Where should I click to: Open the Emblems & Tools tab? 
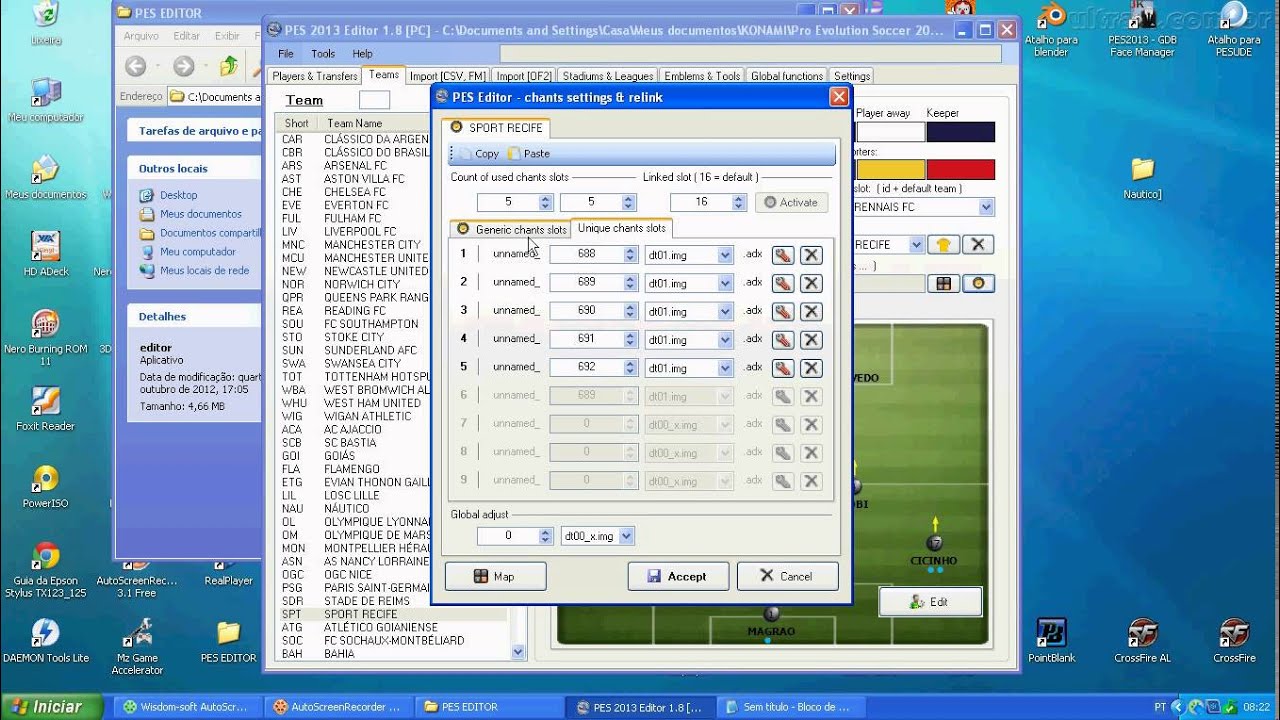pos(702,76)
